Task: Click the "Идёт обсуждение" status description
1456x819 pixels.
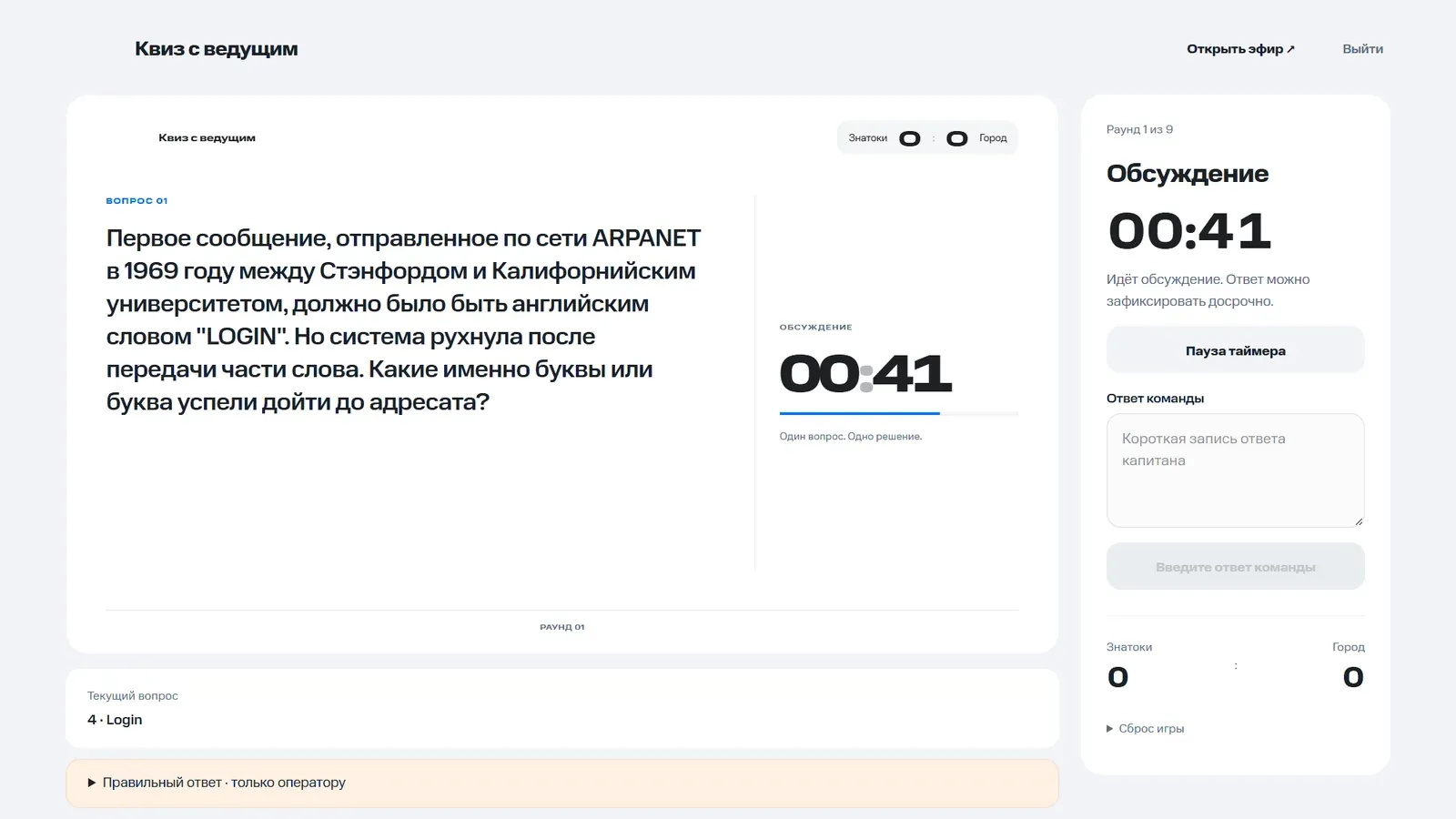Action: pos(1208,290)
